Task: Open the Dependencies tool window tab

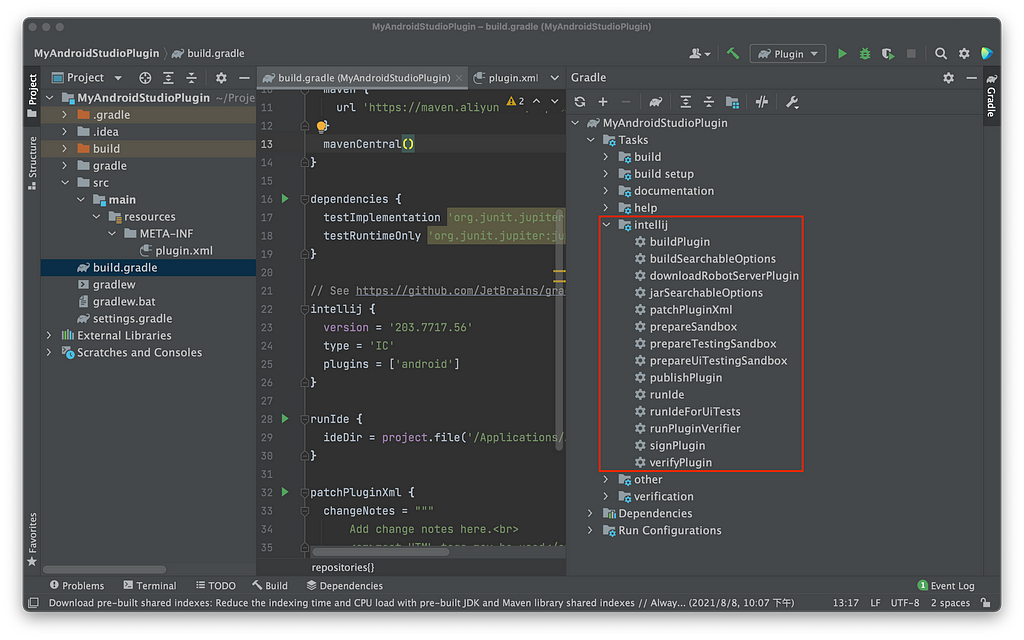Action: (x=345, y=585)
